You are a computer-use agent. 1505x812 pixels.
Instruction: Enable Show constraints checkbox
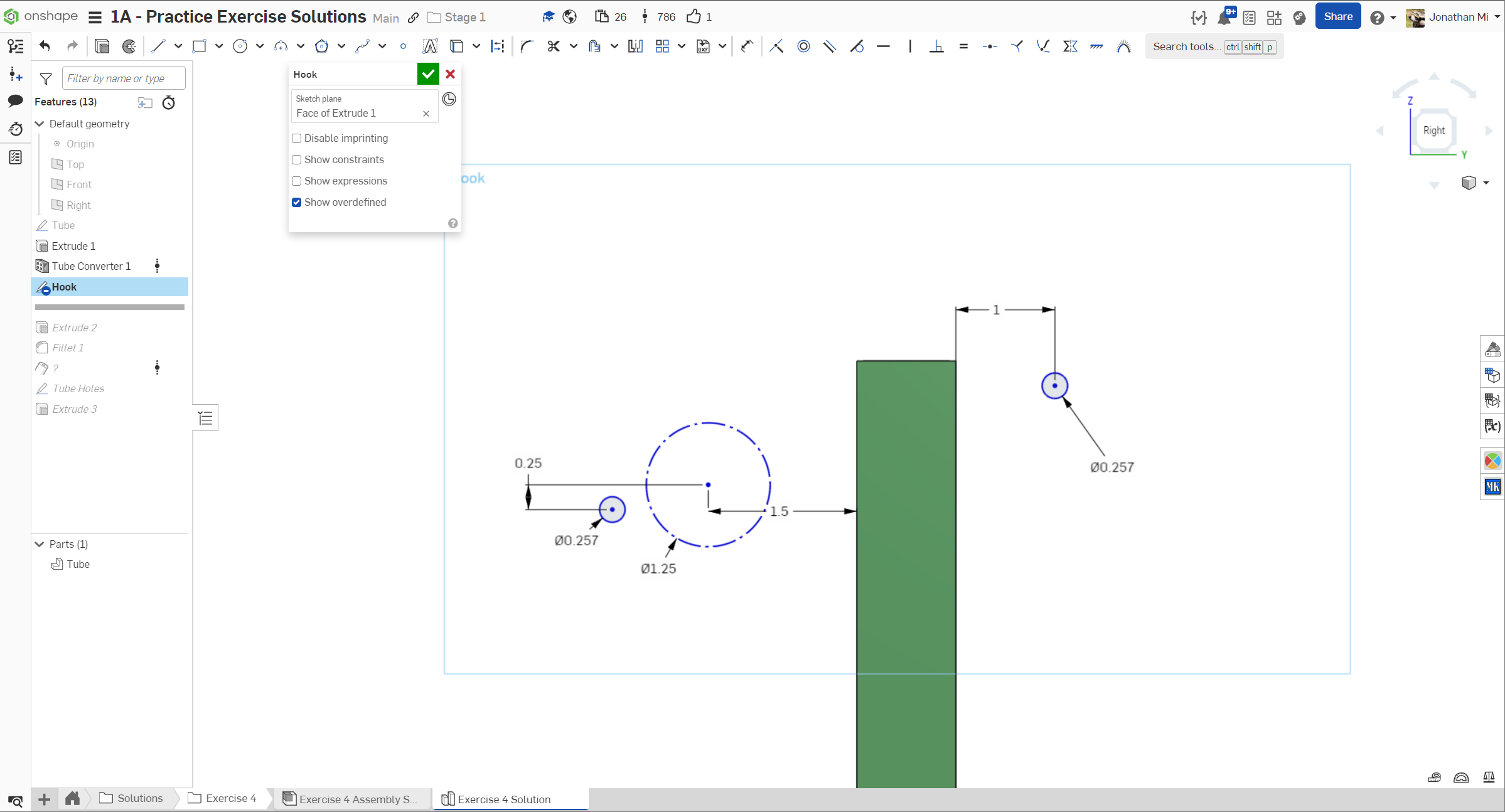click(297, 159)
